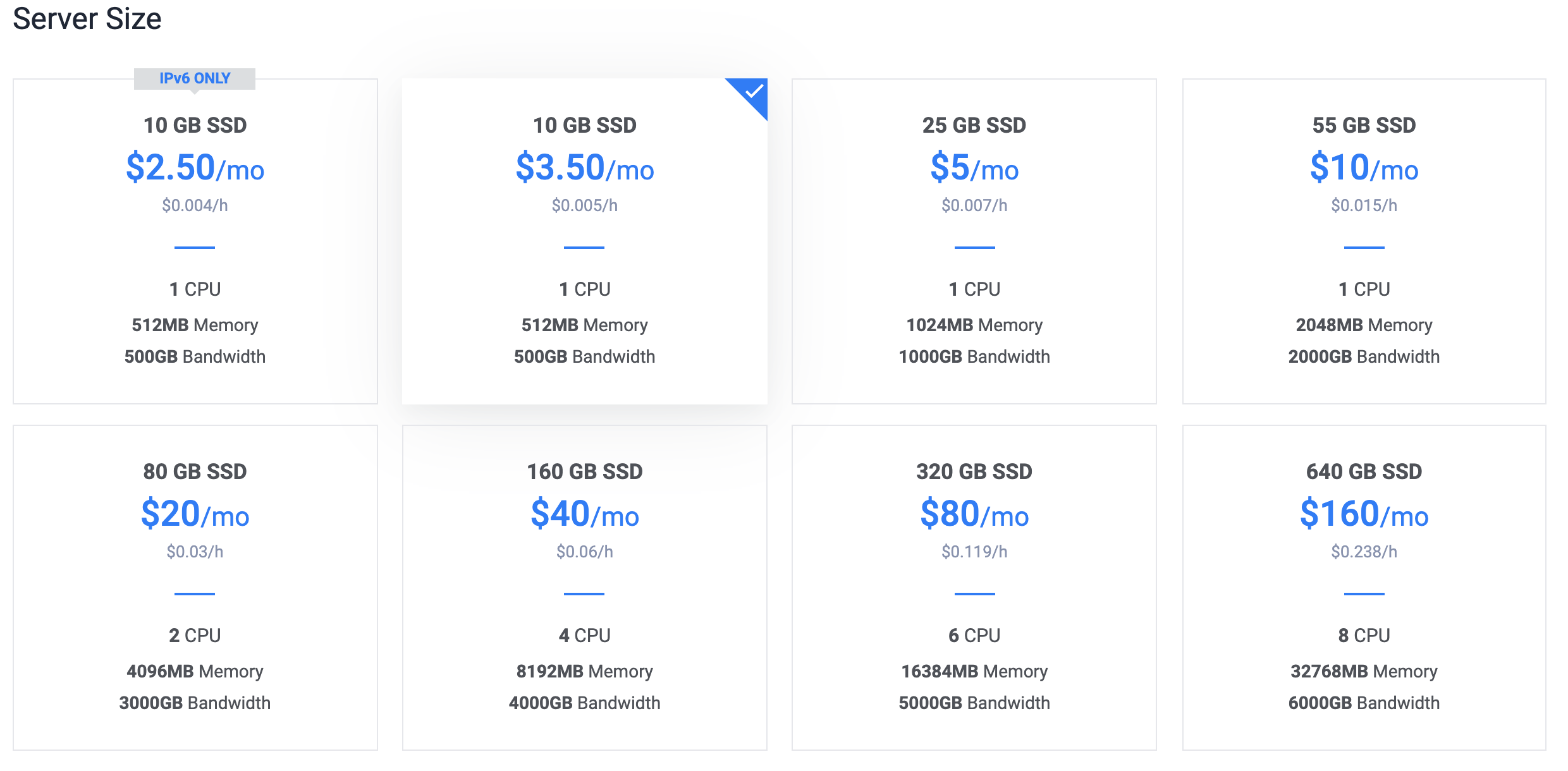
Task: Click the Server Size heading
Action: pos(87,18)
